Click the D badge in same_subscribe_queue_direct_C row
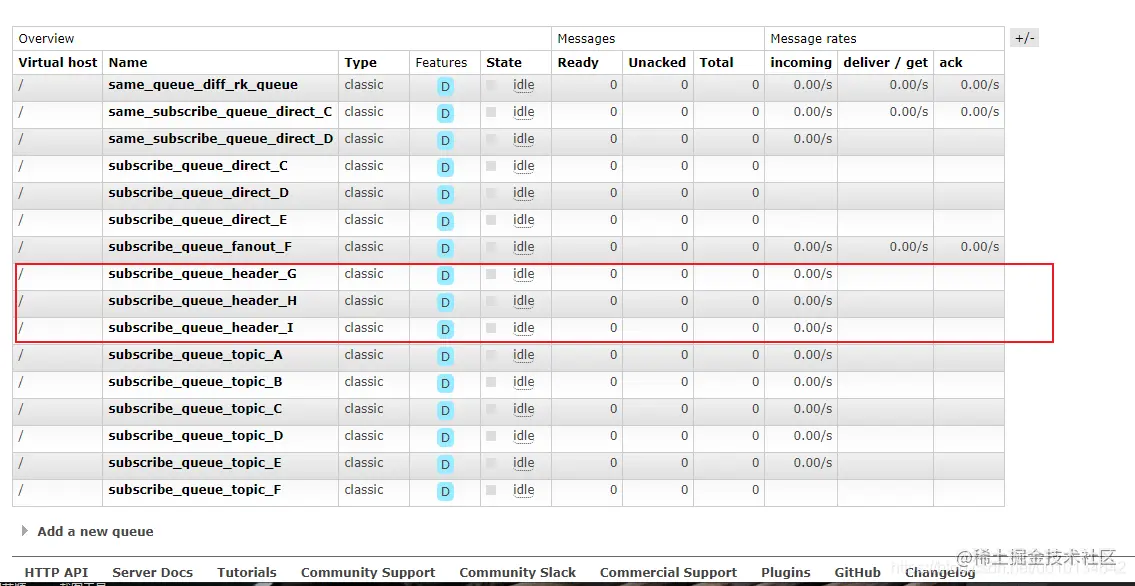 click(x=445, y=114)
